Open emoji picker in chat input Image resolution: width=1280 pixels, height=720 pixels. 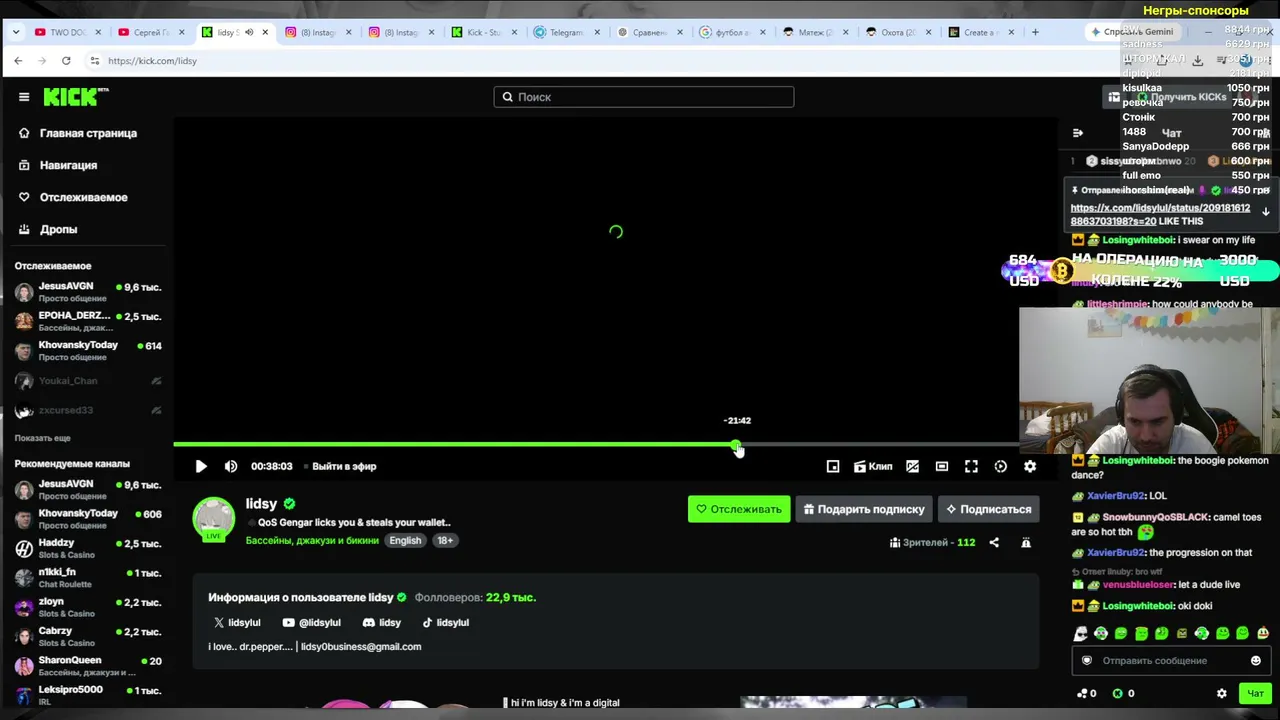click(1256, 660)
